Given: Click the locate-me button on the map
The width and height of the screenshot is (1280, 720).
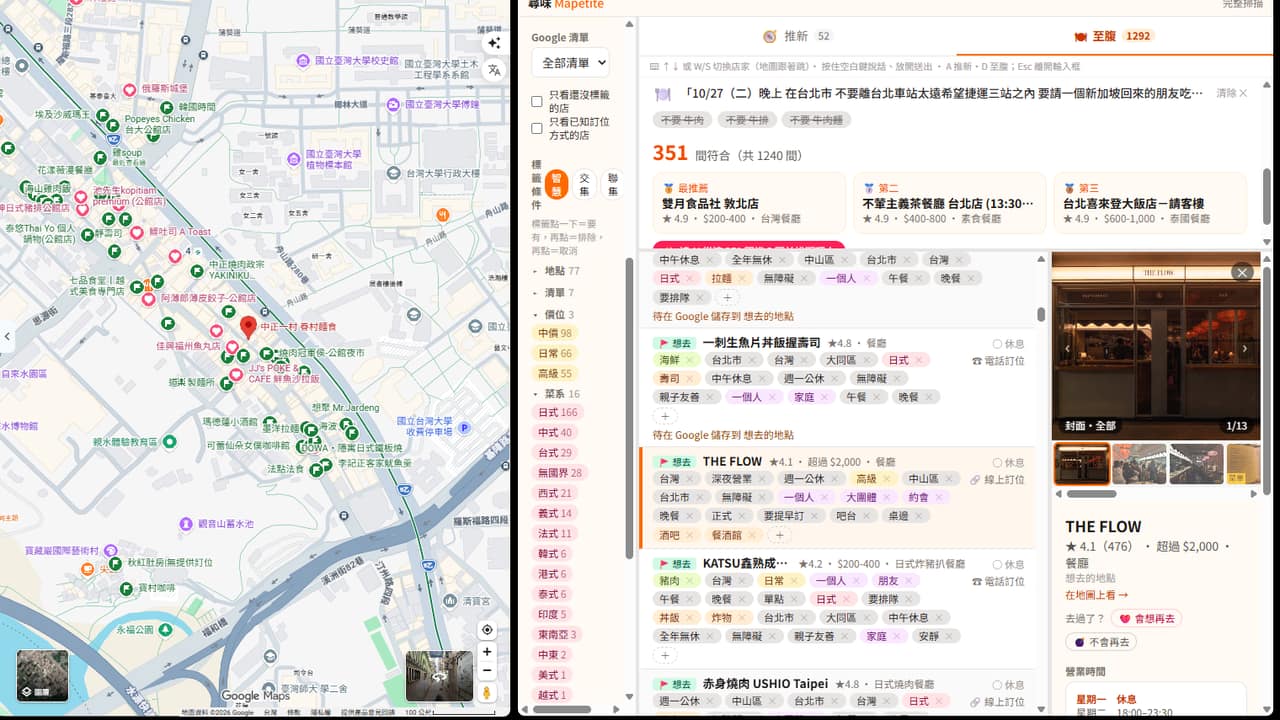Looking at the screenshot, I should click(486, 630).
